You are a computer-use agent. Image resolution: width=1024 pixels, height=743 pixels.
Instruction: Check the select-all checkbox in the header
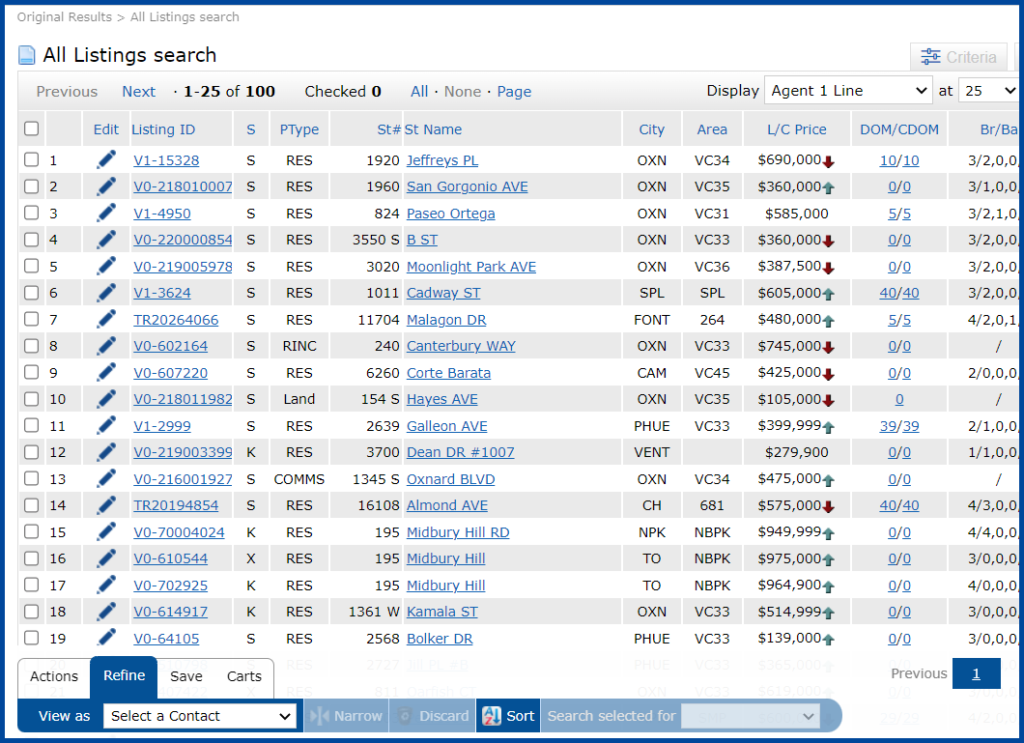pyautogui.click(x=31, y=128)
